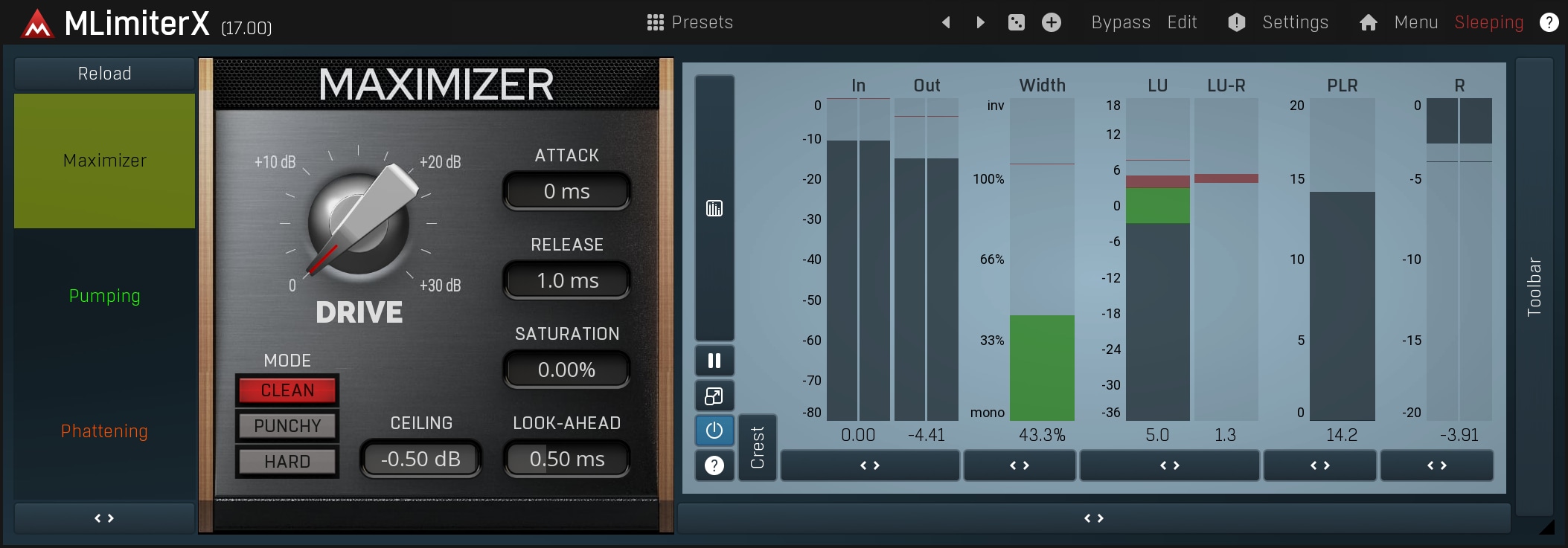Click the add preset plus icon
The image size is (1568, 548).
[1051, 22]
